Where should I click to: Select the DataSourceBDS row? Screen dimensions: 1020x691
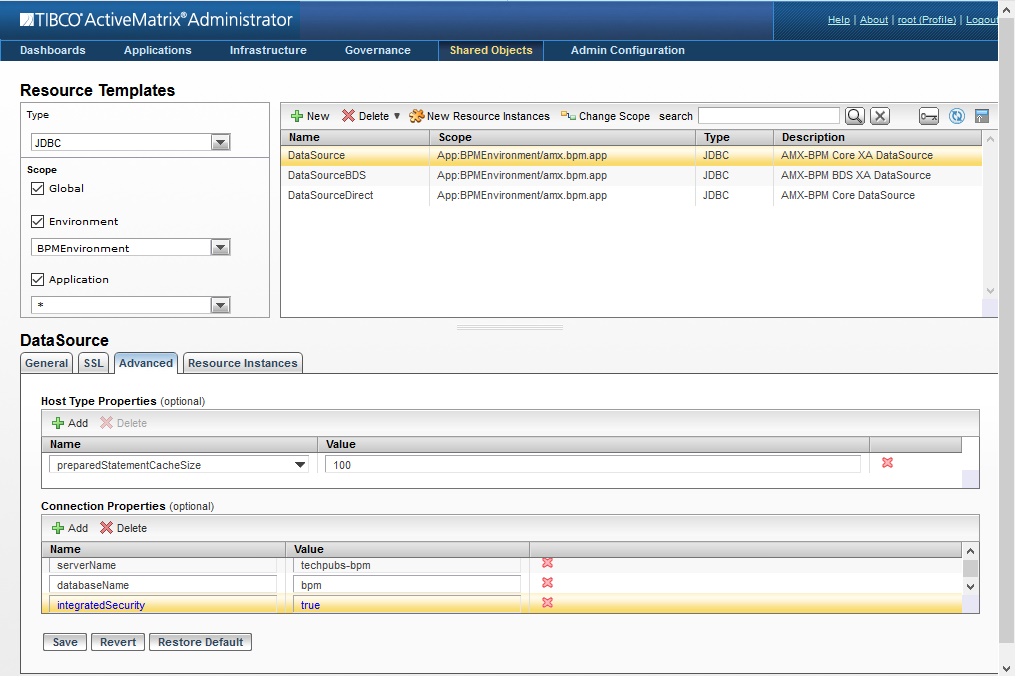tap(631, 176)
